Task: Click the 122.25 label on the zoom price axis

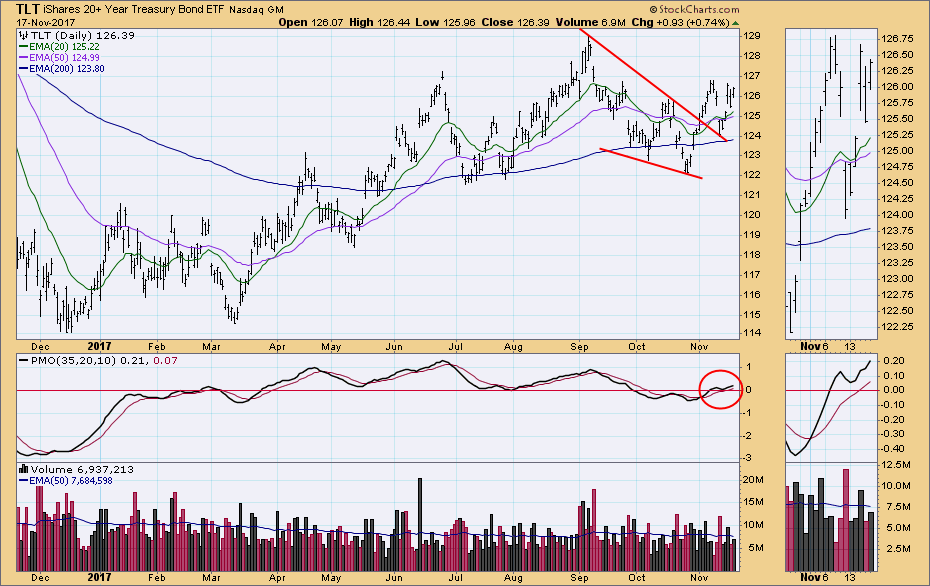Action: click(898, 327)
